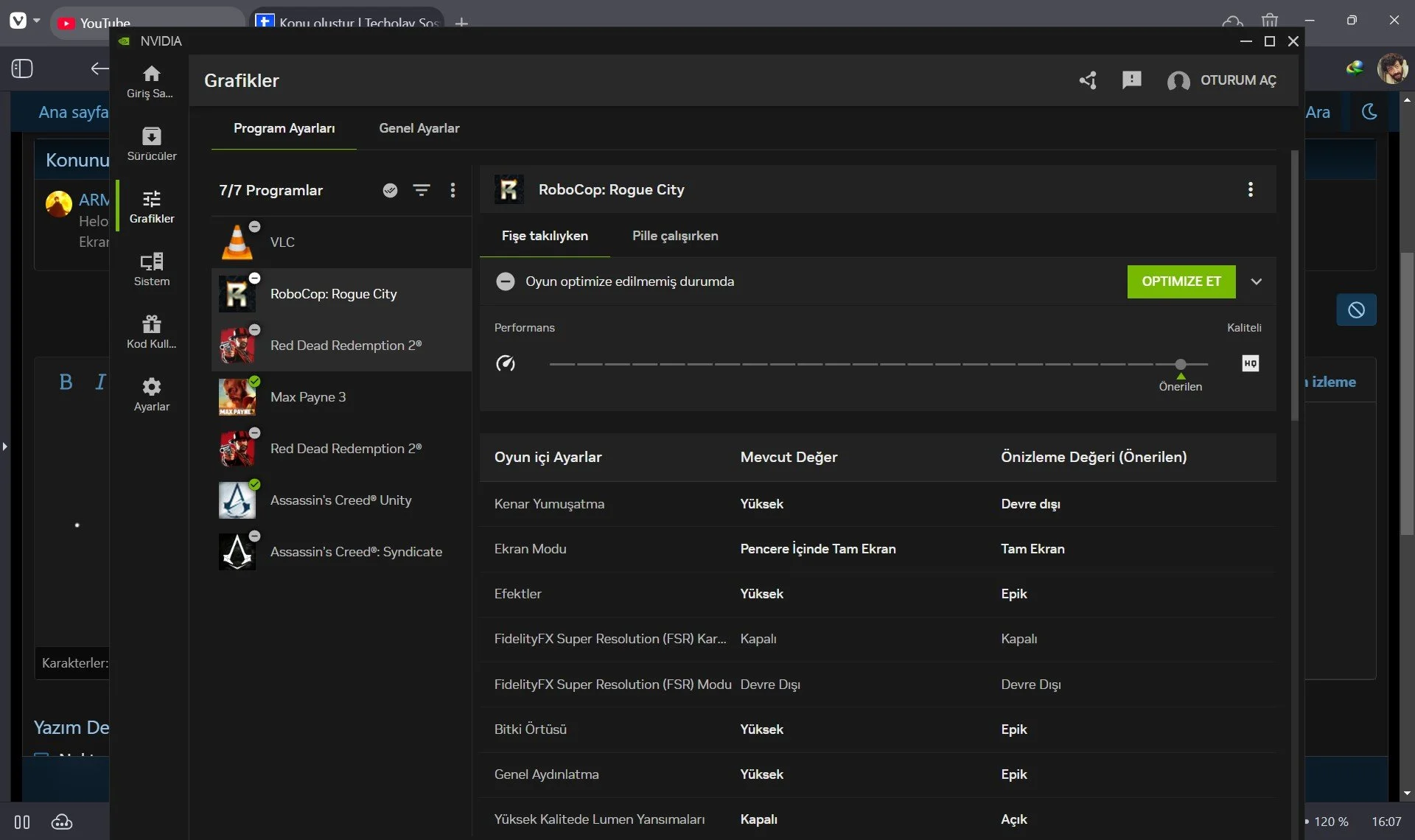Open RoboCop: Rogue City three-dot menu
The height and width of the screenshot is (840, 1415).
point(1250,189)
